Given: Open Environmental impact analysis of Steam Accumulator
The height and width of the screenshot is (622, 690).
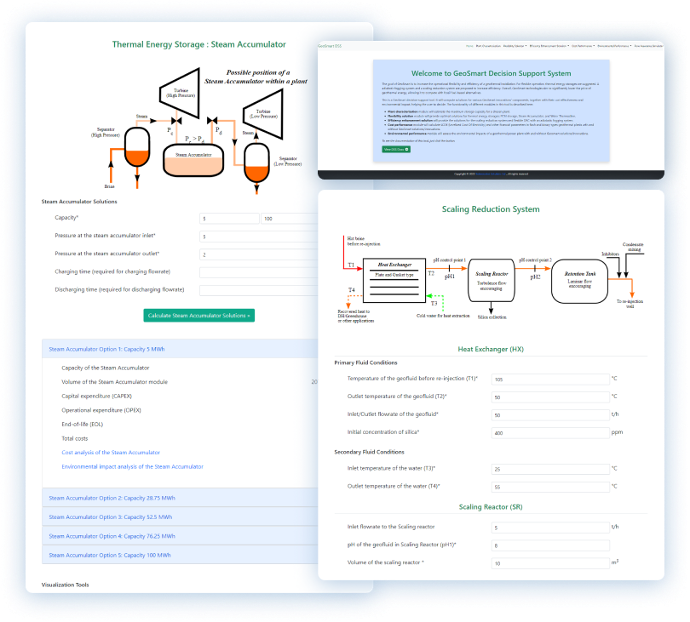Looking at the screenshot, I should 132,466.
